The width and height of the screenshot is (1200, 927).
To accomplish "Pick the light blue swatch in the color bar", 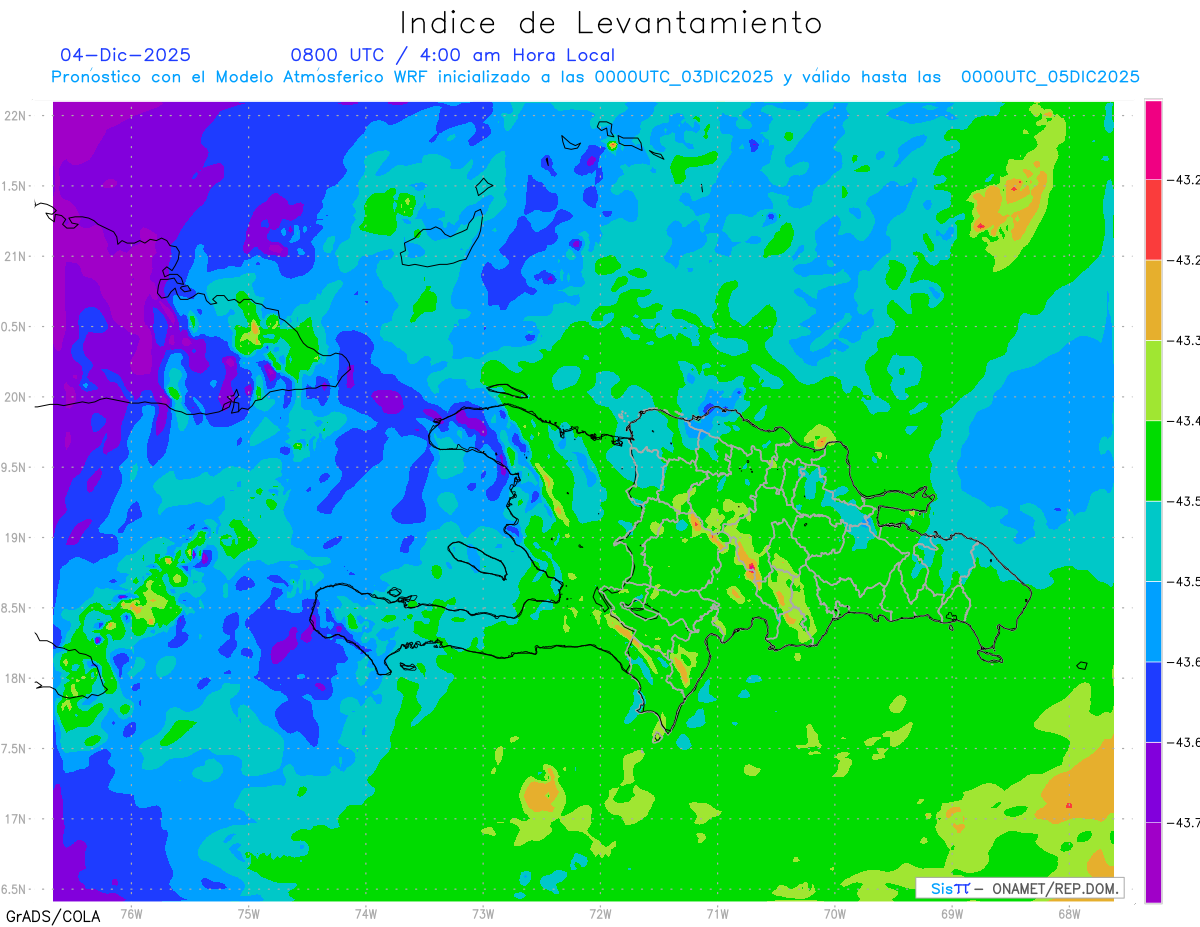I will (1153, 621).
